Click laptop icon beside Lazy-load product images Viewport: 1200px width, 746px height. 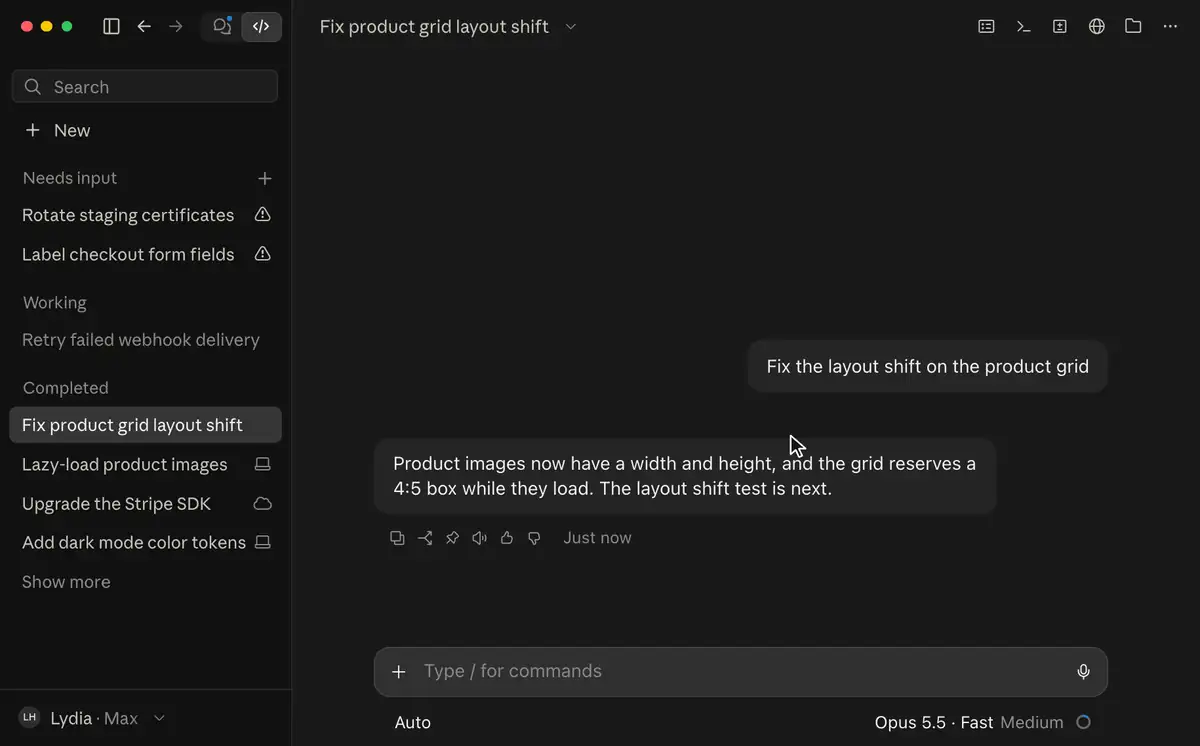coord(262,464)
